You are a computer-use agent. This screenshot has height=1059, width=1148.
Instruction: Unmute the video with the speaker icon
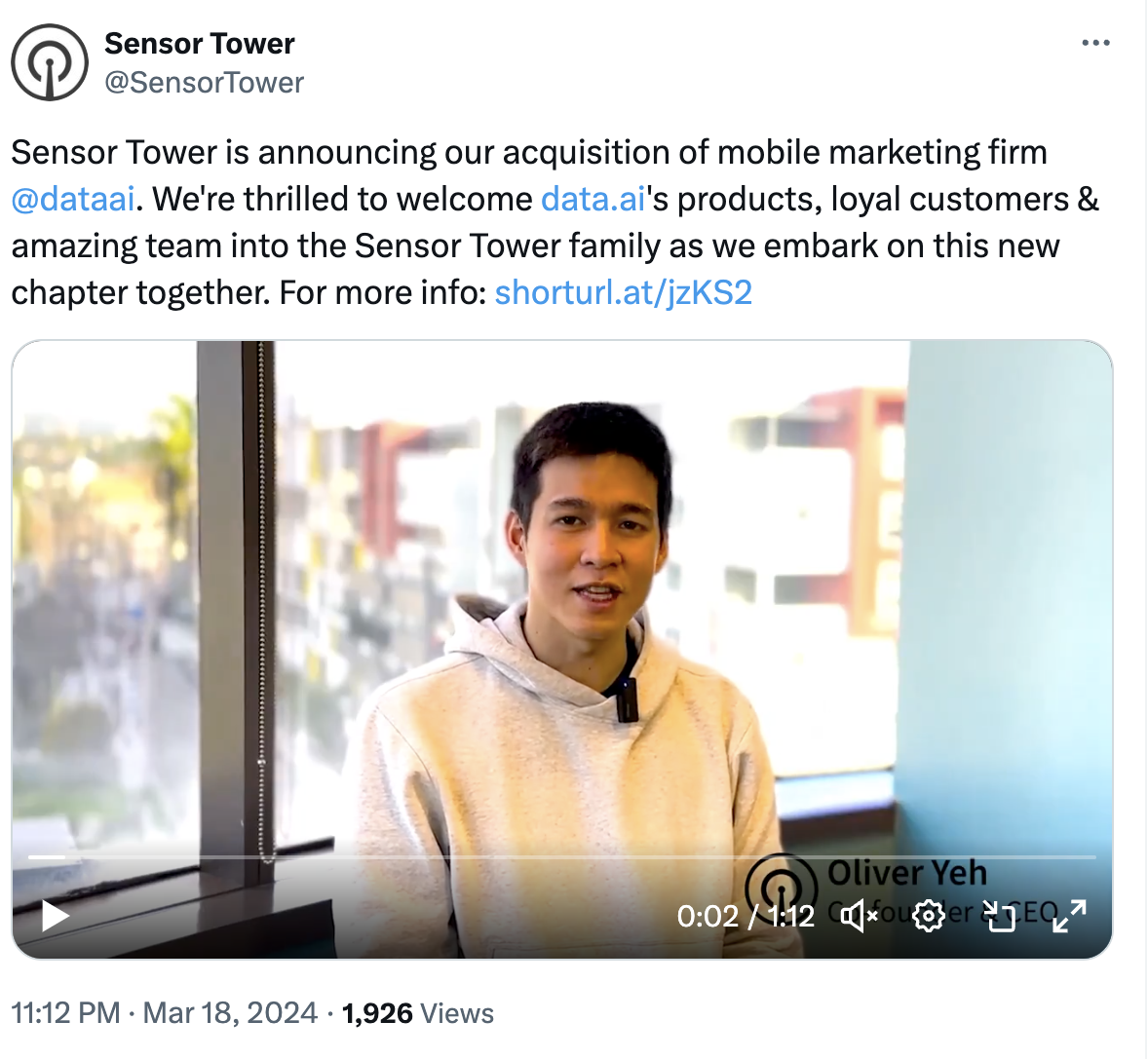click(x=859, y=916)
